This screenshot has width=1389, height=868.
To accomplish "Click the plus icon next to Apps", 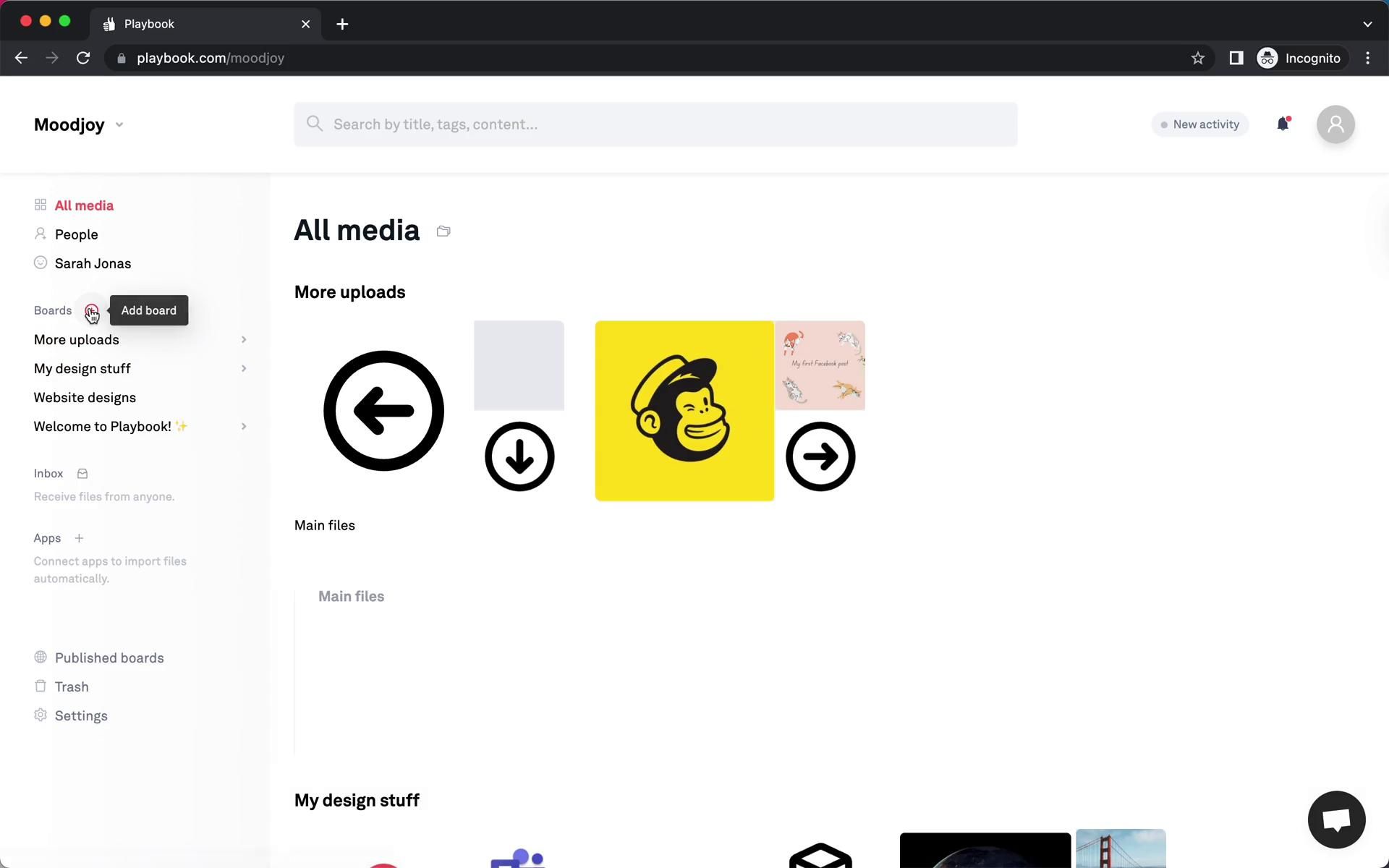I will tap(80, 538).
